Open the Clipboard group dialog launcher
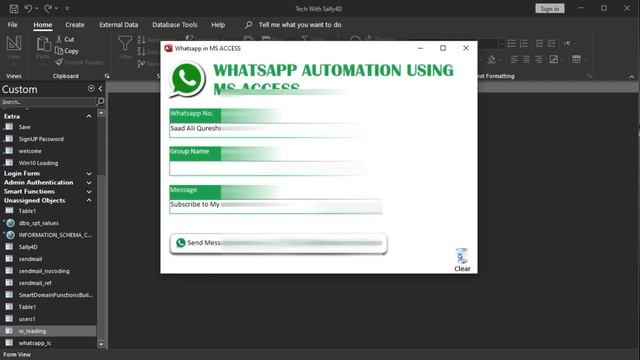Viewport: 640px width, 360px height. pyautogui.click(x=107, y=76)
